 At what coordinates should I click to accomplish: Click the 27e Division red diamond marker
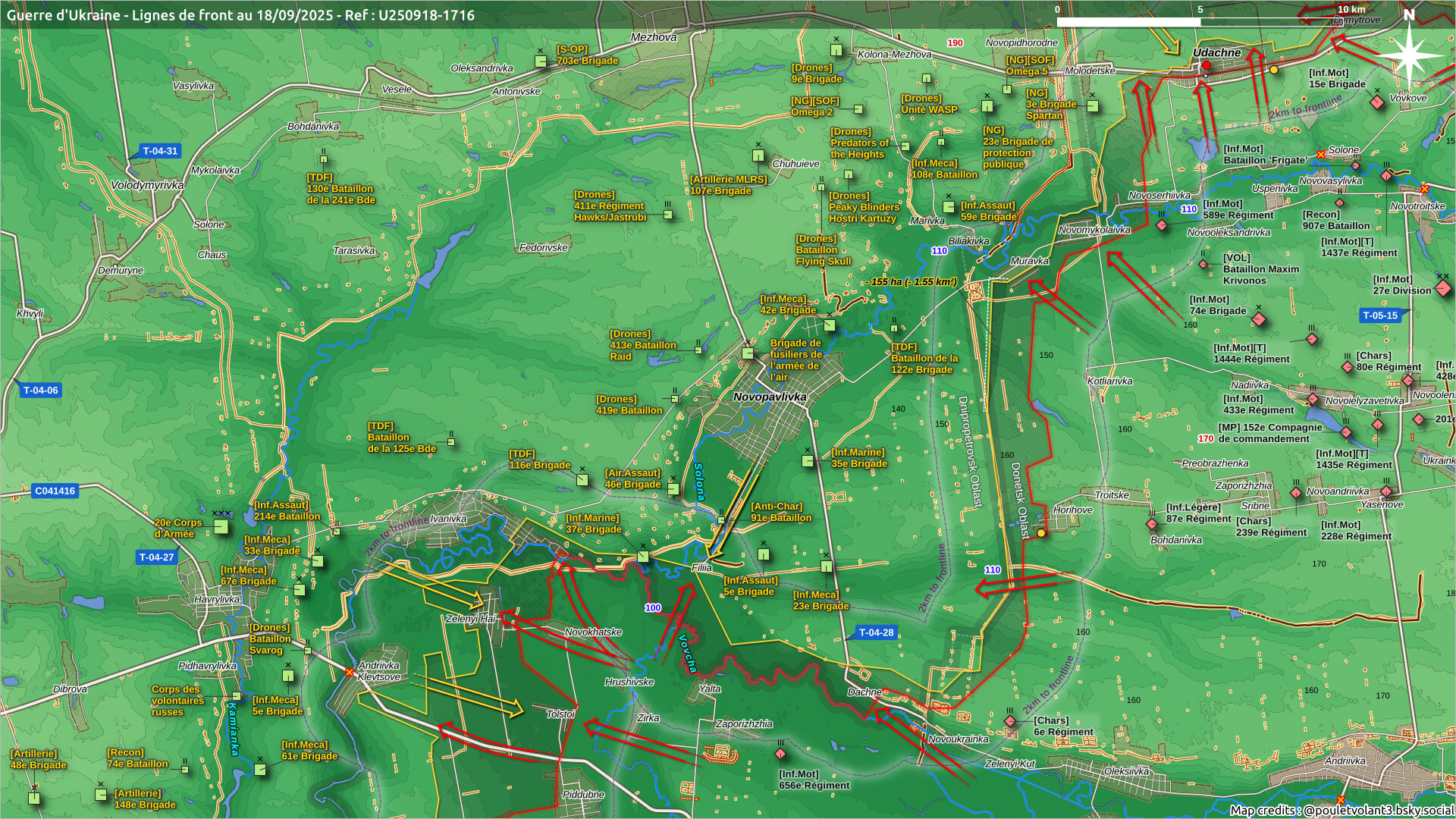coord(1443,288)
